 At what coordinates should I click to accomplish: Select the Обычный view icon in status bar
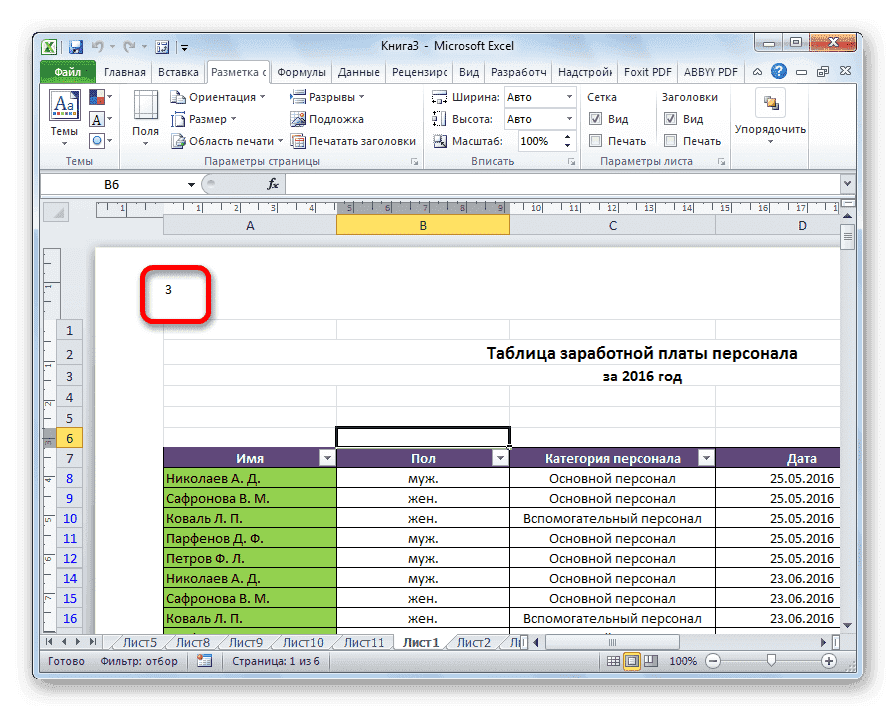[613, 662]
